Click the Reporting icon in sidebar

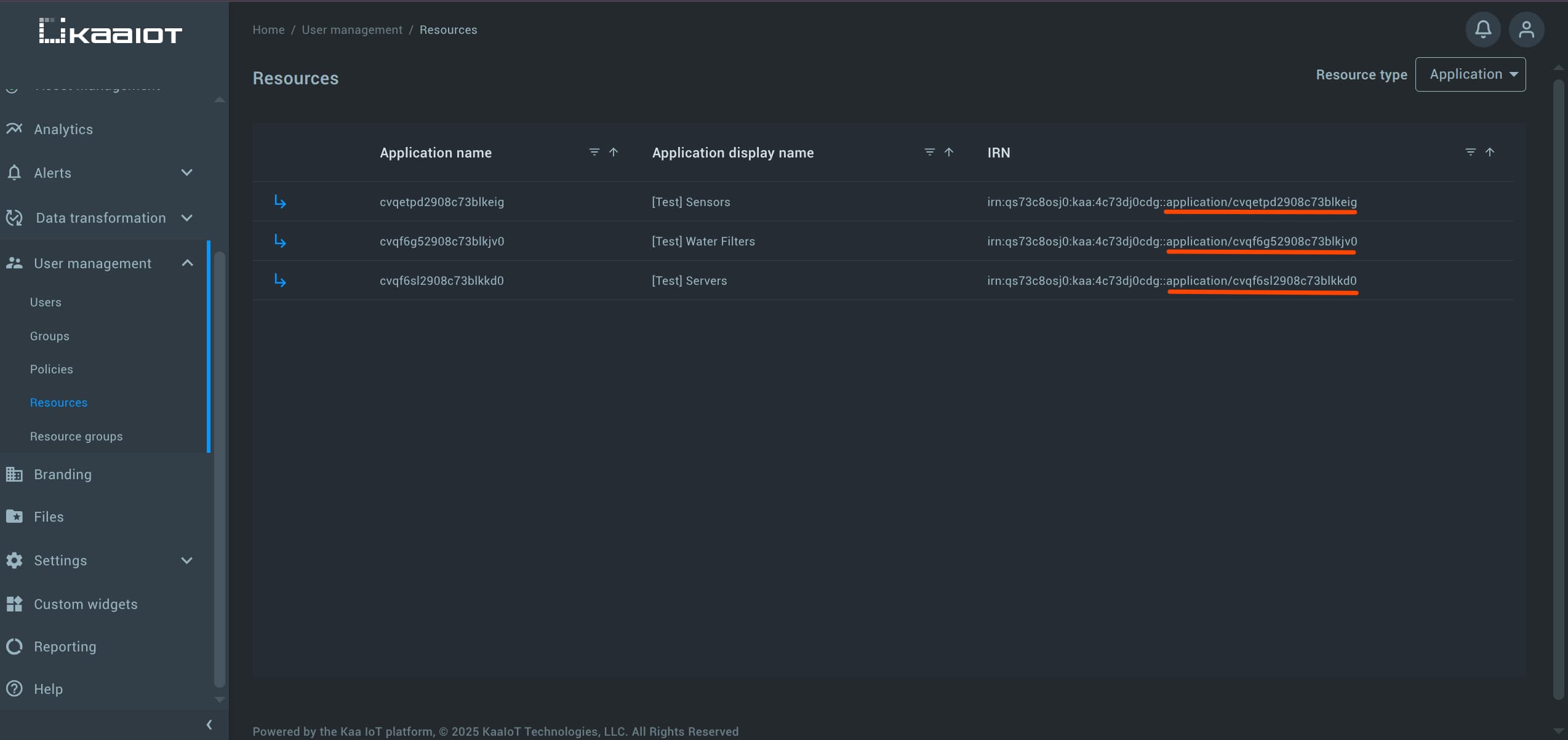14,646
